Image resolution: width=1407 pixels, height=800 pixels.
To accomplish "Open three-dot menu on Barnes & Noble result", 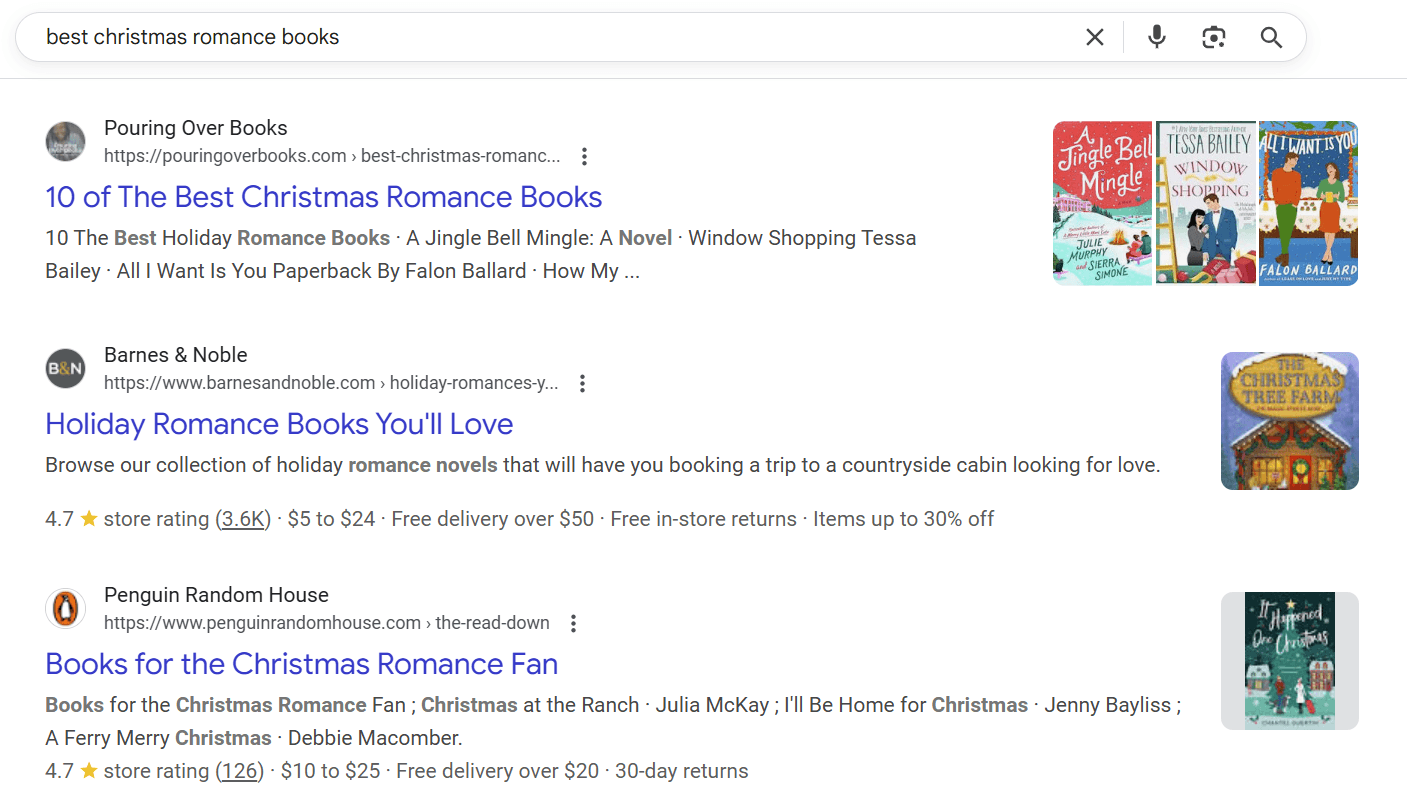I will click(582, 383).
